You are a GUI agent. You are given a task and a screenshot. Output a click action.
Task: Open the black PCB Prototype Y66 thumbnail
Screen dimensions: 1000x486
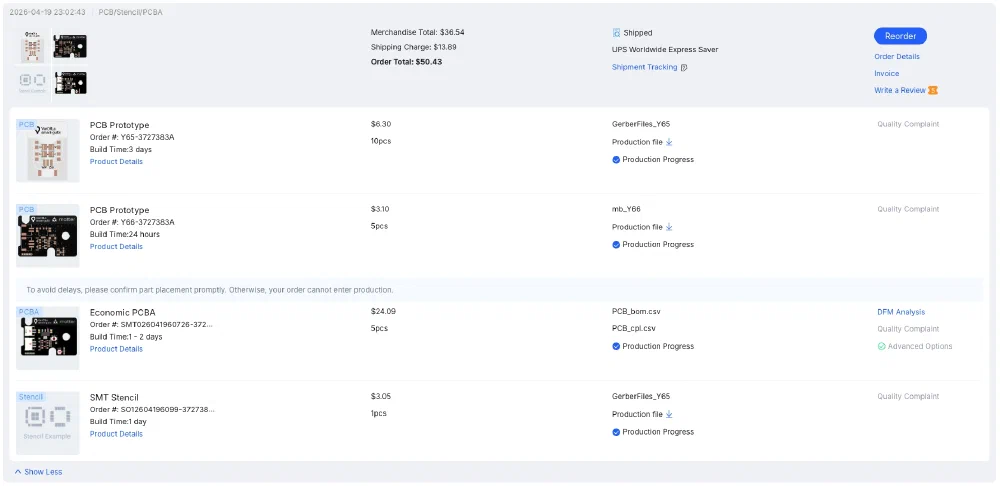(x=48, y=235)
